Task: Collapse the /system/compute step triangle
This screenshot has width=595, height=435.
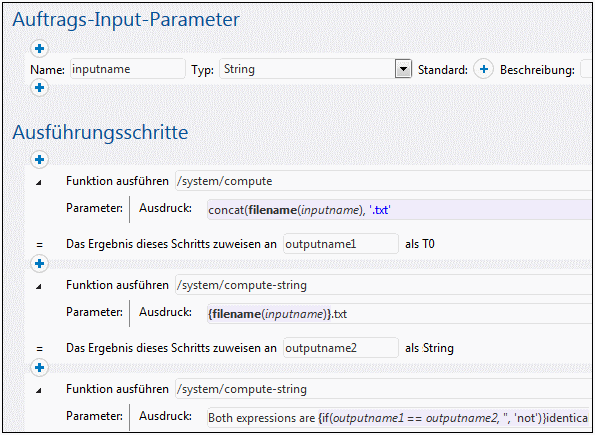Action: click(39, 183)
